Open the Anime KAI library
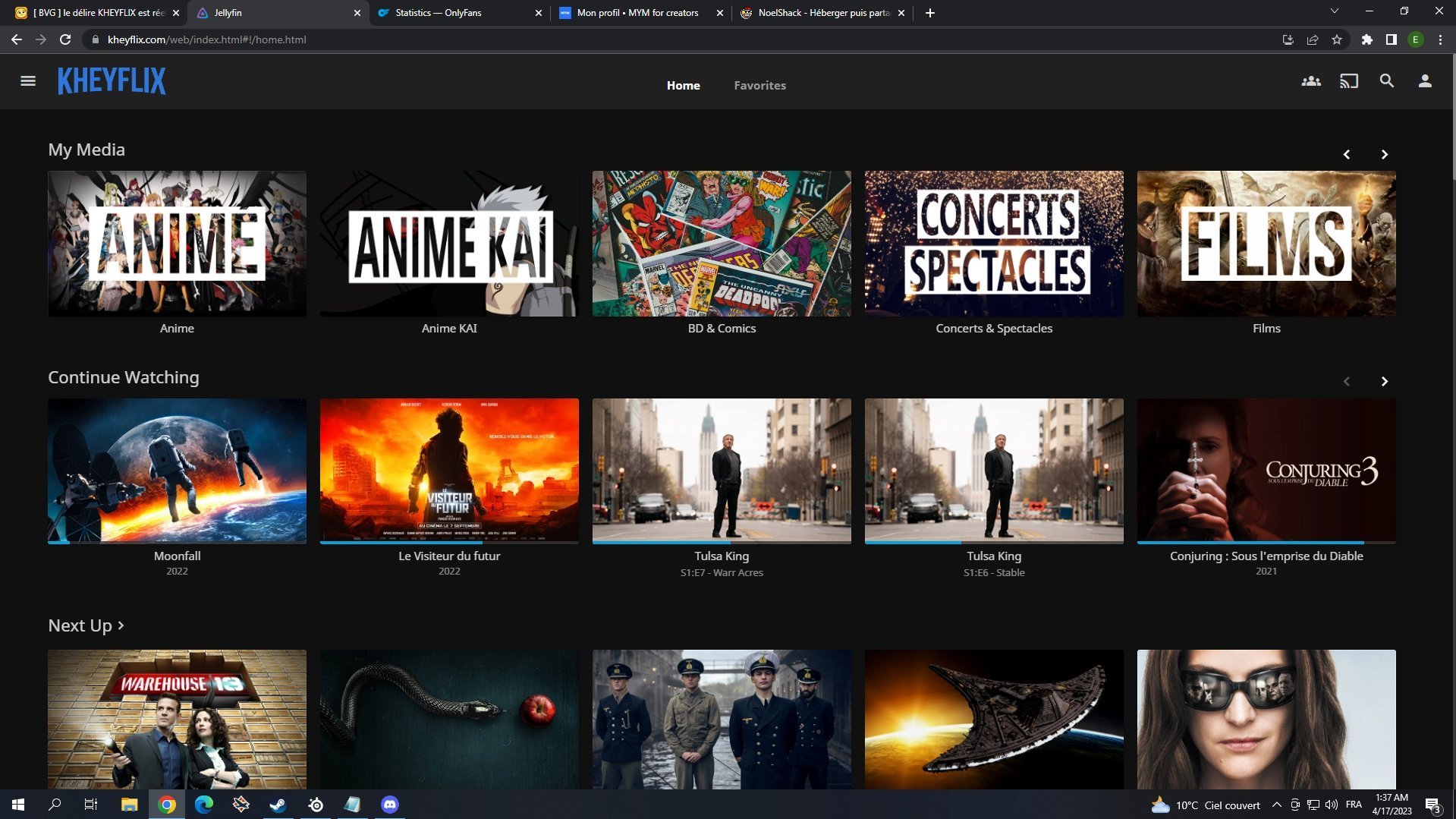 (449, 243)
